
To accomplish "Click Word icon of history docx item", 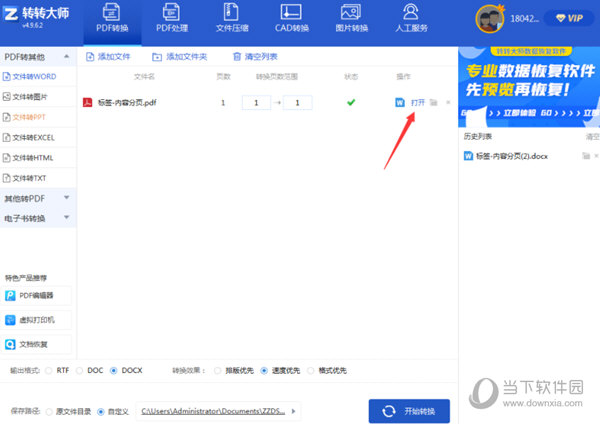I will point(468,156).
